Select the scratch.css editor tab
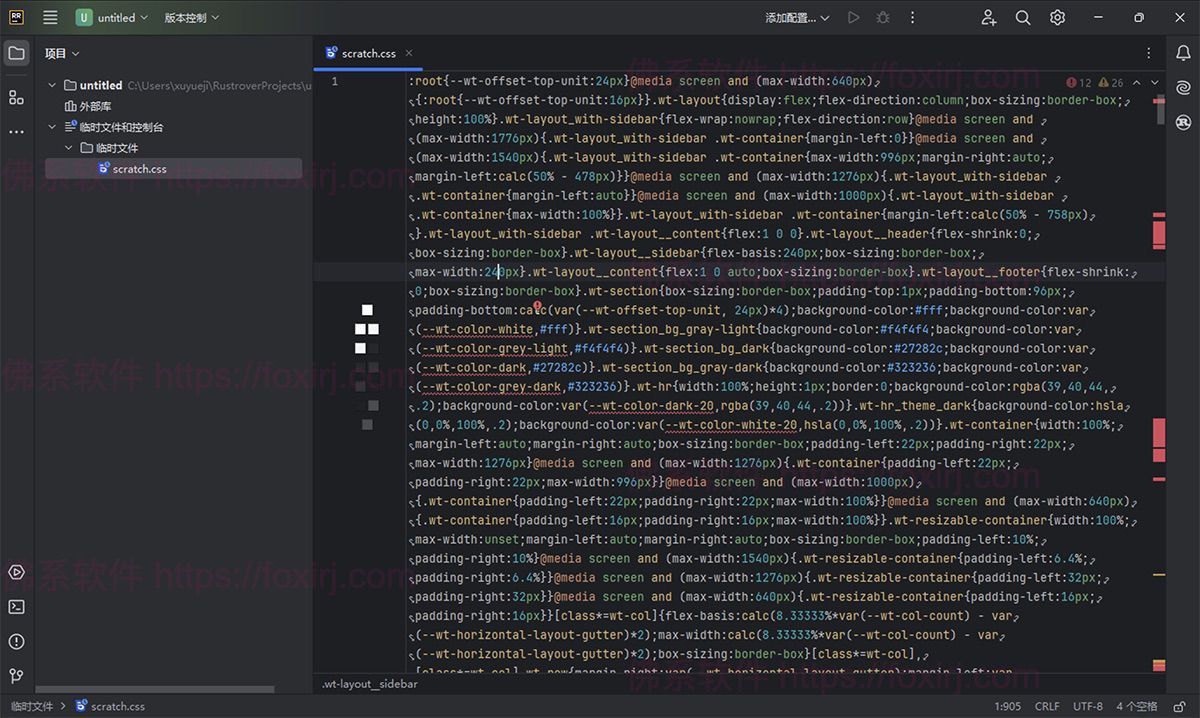 [x=367, y=53]
